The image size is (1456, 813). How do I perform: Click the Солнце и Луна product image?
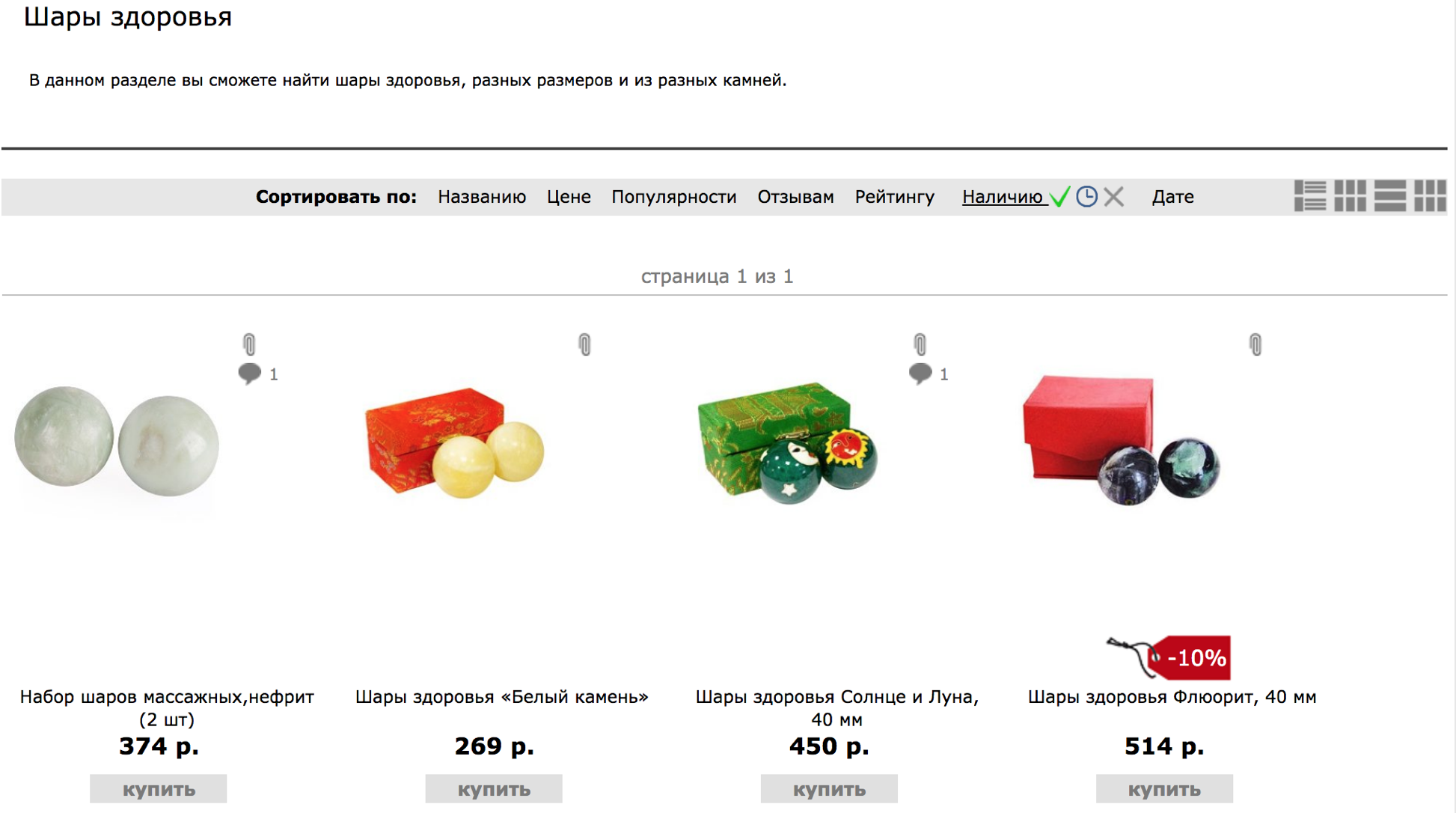coord(787,443)
